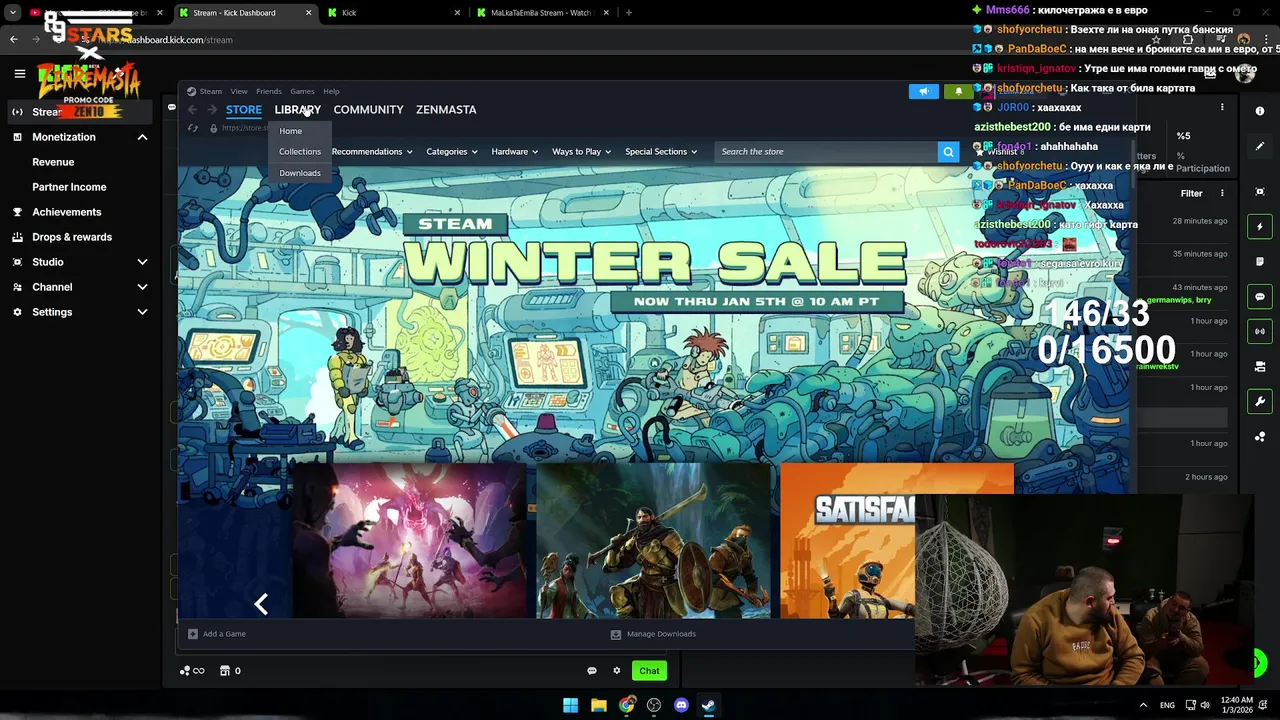Toggle the broadcast signal icon in right toolbar
Screen dimensions: 1280x720
pos(1260,331)
